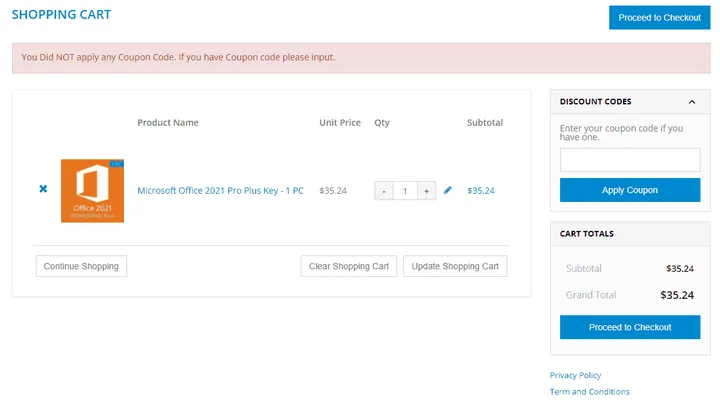Click the pencil edit icon beside quantity
The height and width of the screenshot is (402, 720).
tap(447, 190)
